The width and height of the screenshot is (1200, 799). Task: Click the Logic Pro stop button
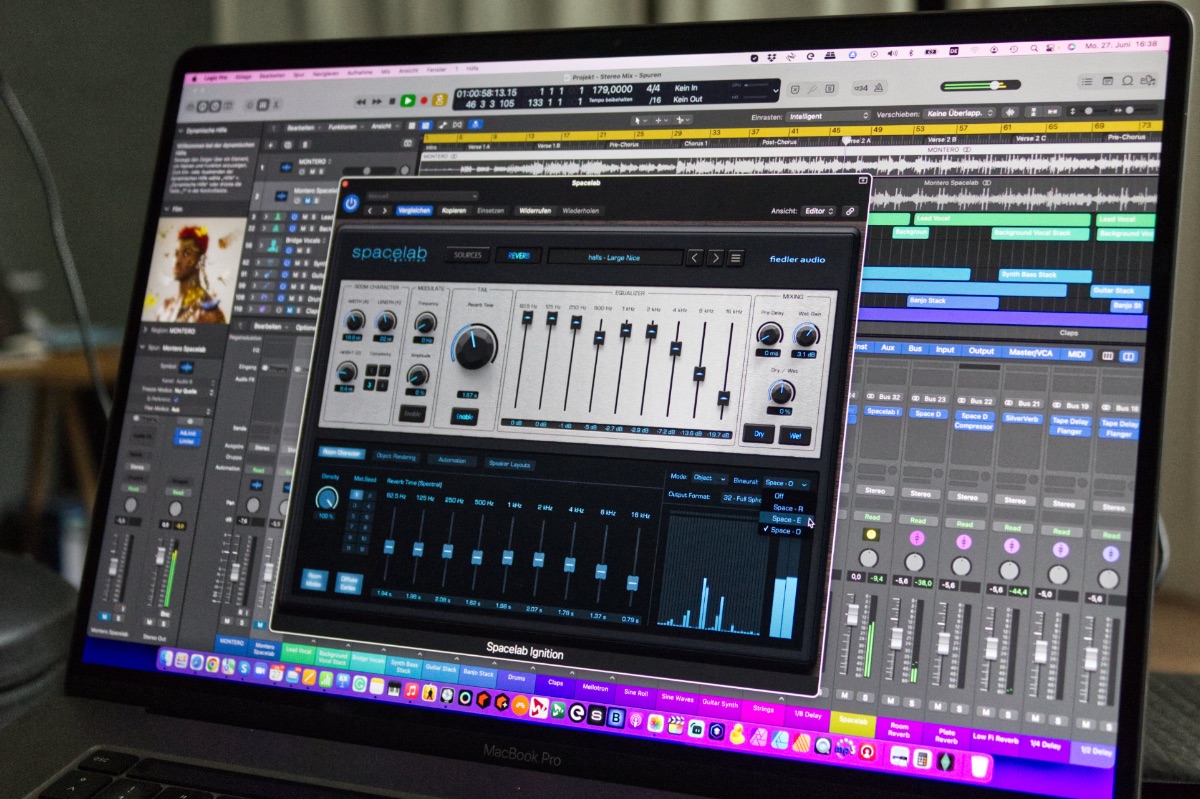pos(392,101)
